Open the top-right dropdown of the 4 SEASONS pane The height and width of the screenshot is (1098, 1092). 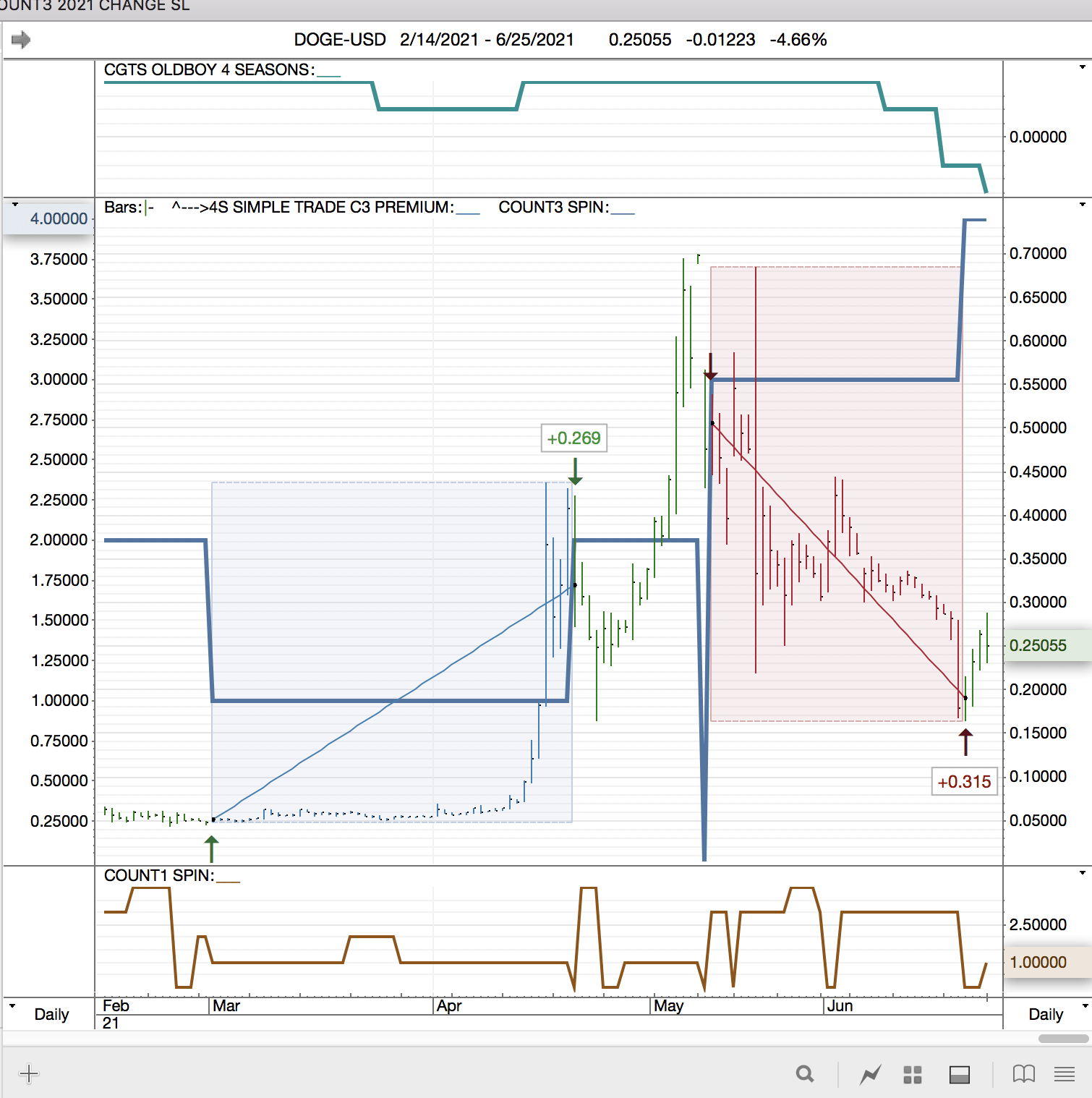[1082, 67]
